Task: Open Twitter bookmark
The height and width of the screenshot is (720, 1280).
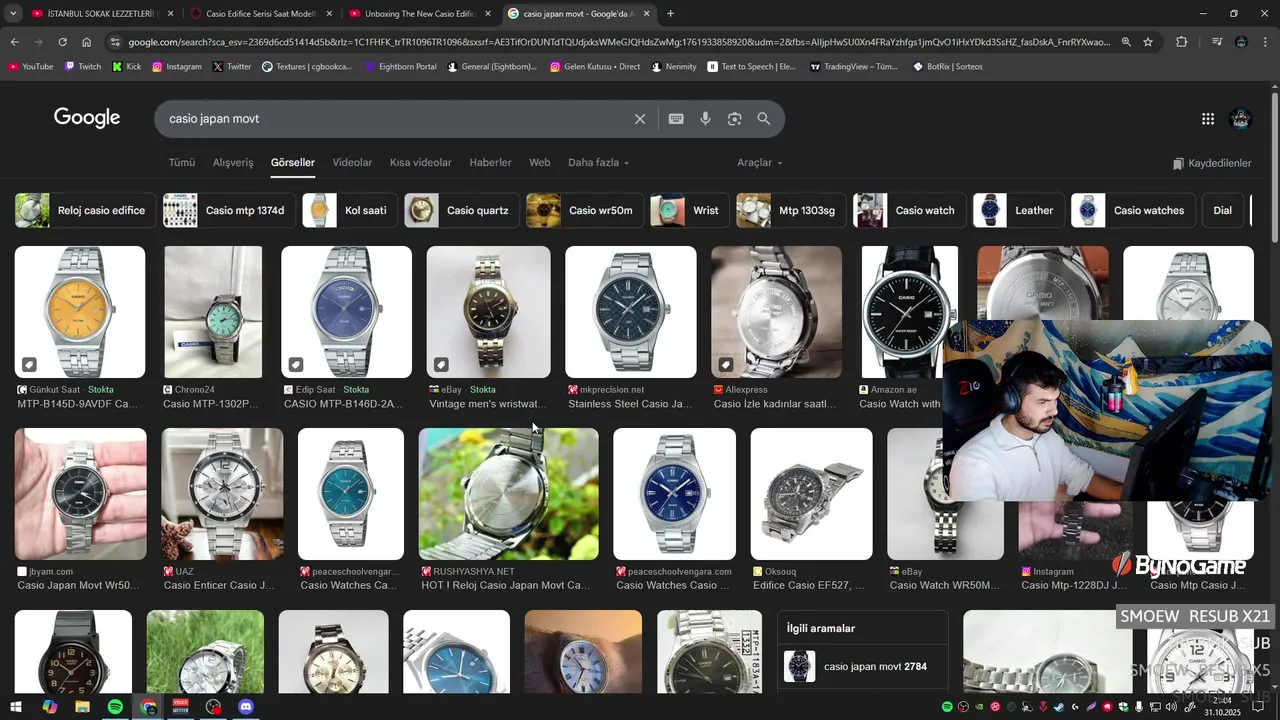Action: click(x=232, y=67)
